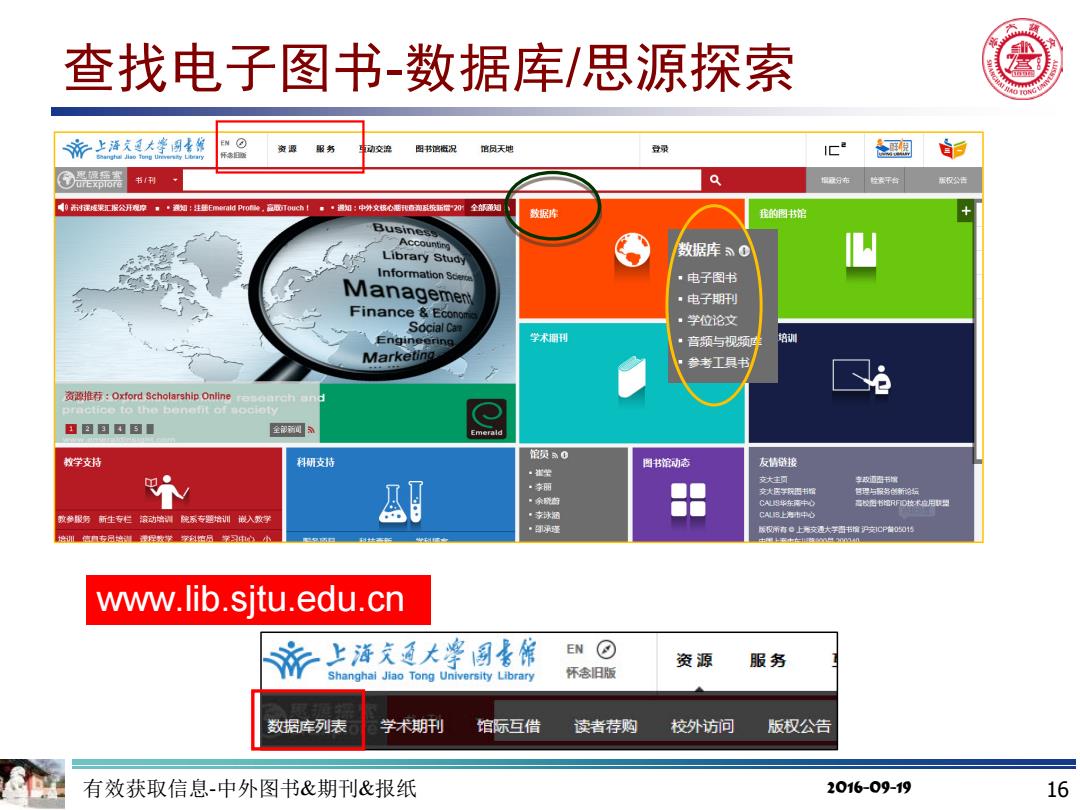Open 参考工具书 in the 数据库 popup

tap(718, 363)
